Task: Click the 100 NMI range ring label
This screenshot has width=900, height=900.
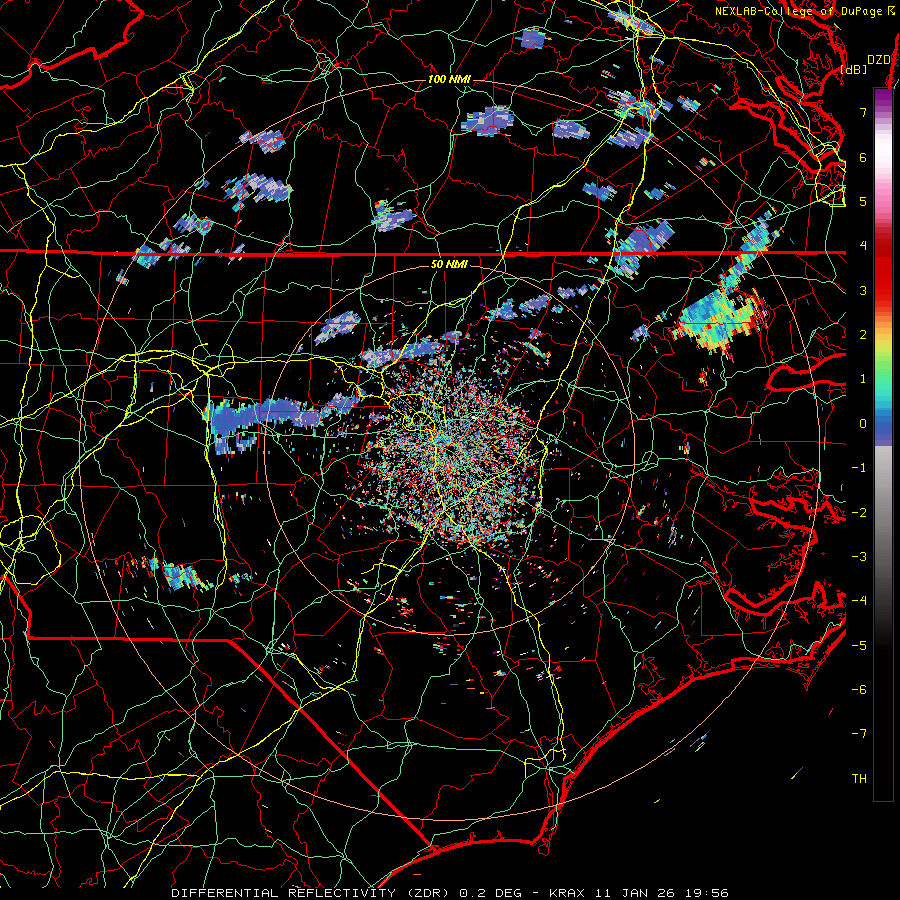Action: (x=449, y=79)
